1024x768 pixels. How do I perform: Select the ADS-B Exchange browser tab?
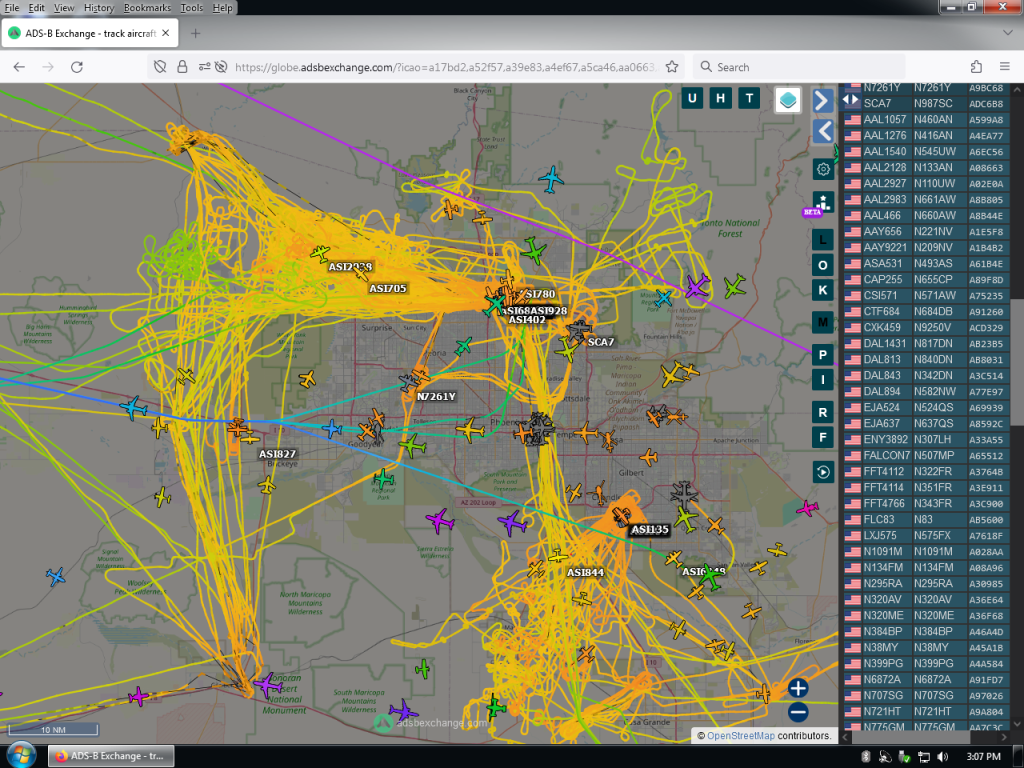[89, 33]
